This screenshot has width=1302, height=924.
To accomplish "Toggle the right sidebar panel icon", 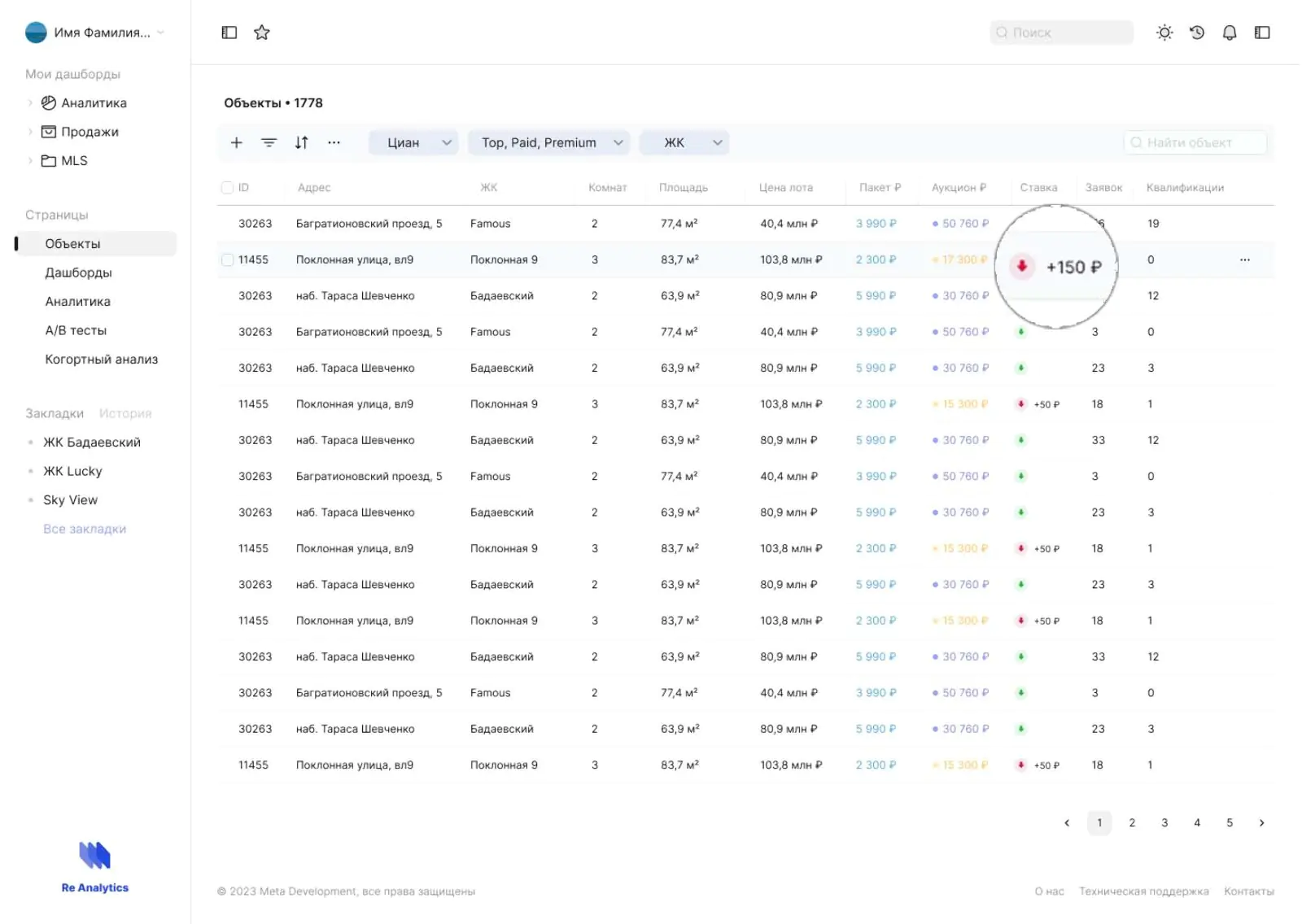I will [1262, 33].
